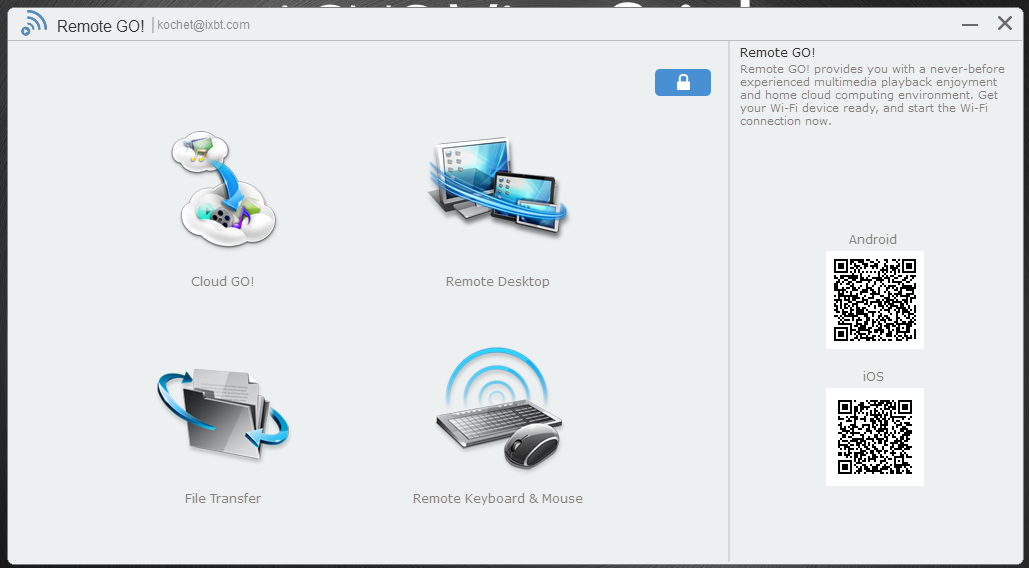
Task: Select the Remote Desktop label
Action: click(497, 281)
